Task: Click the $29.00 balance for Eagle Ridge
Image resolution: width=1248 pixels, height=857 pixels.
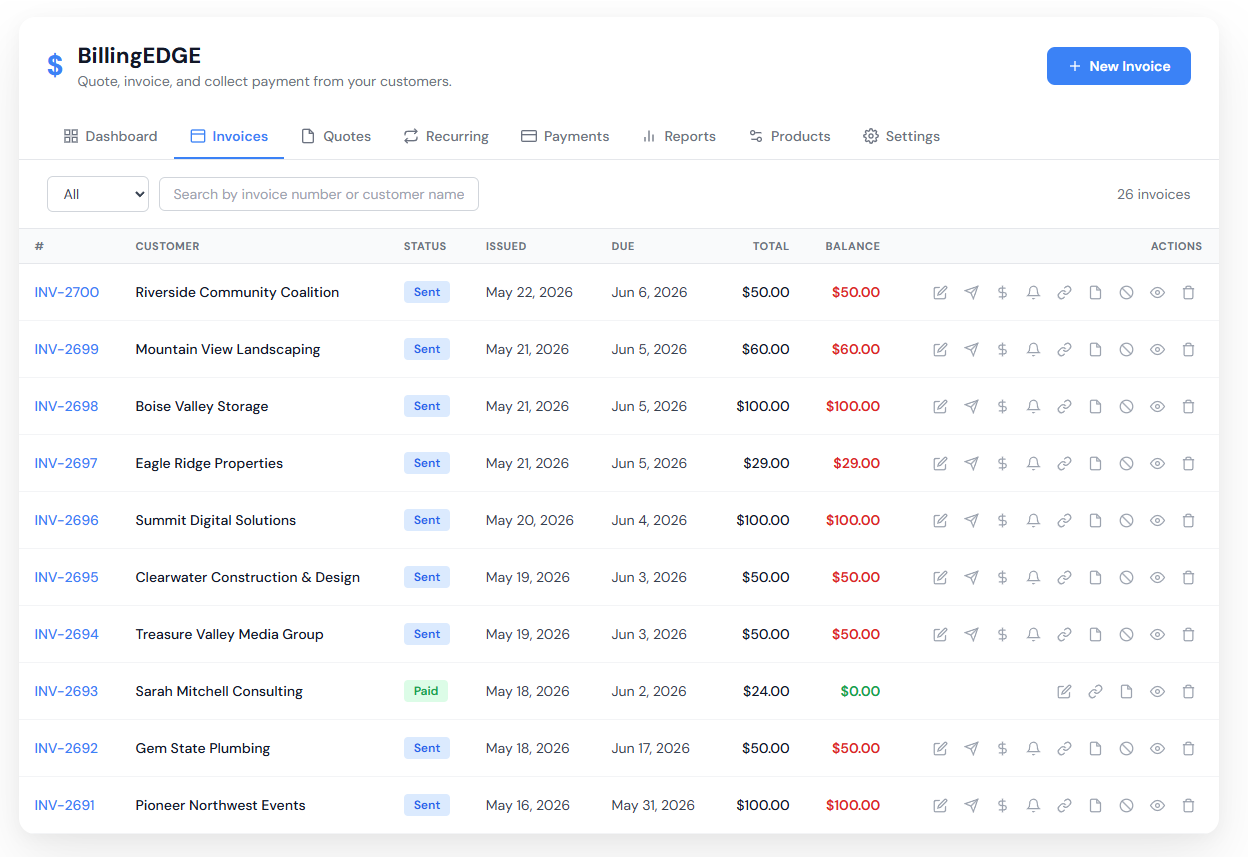Action: coord(856,464)
